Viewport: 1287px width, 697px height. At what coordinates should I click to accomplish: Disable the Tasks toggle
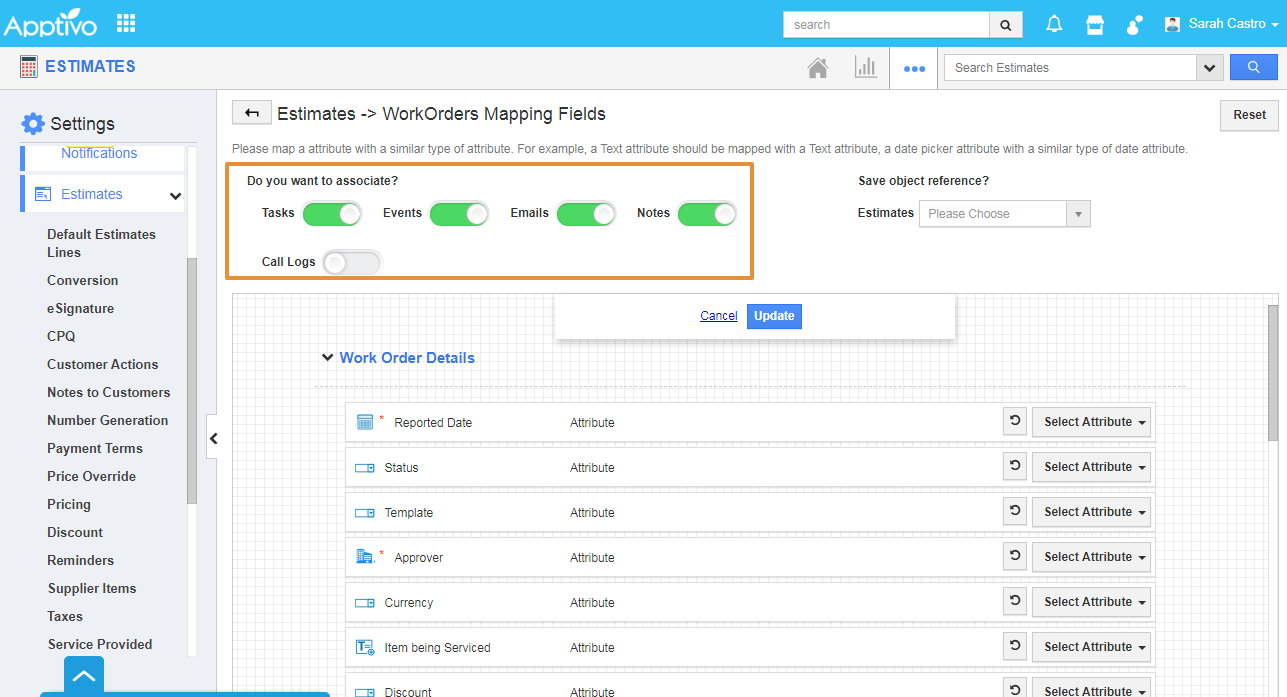pyautogui.click(x=332, y=214)
